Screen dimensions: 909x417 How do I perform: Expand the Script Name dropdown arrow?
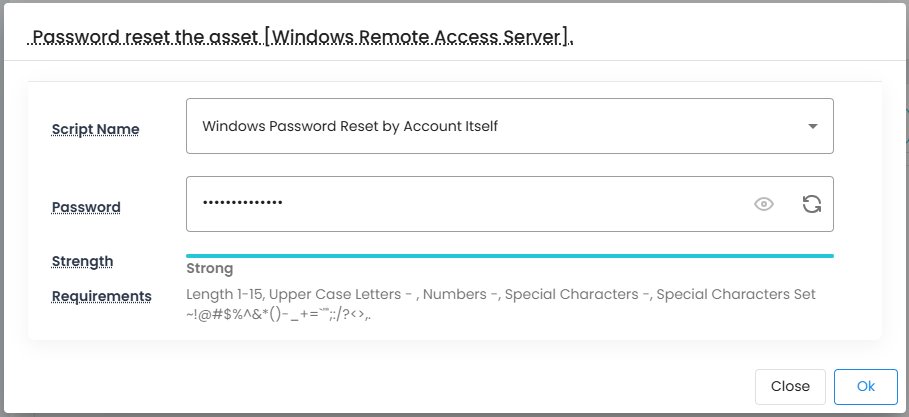813,126
